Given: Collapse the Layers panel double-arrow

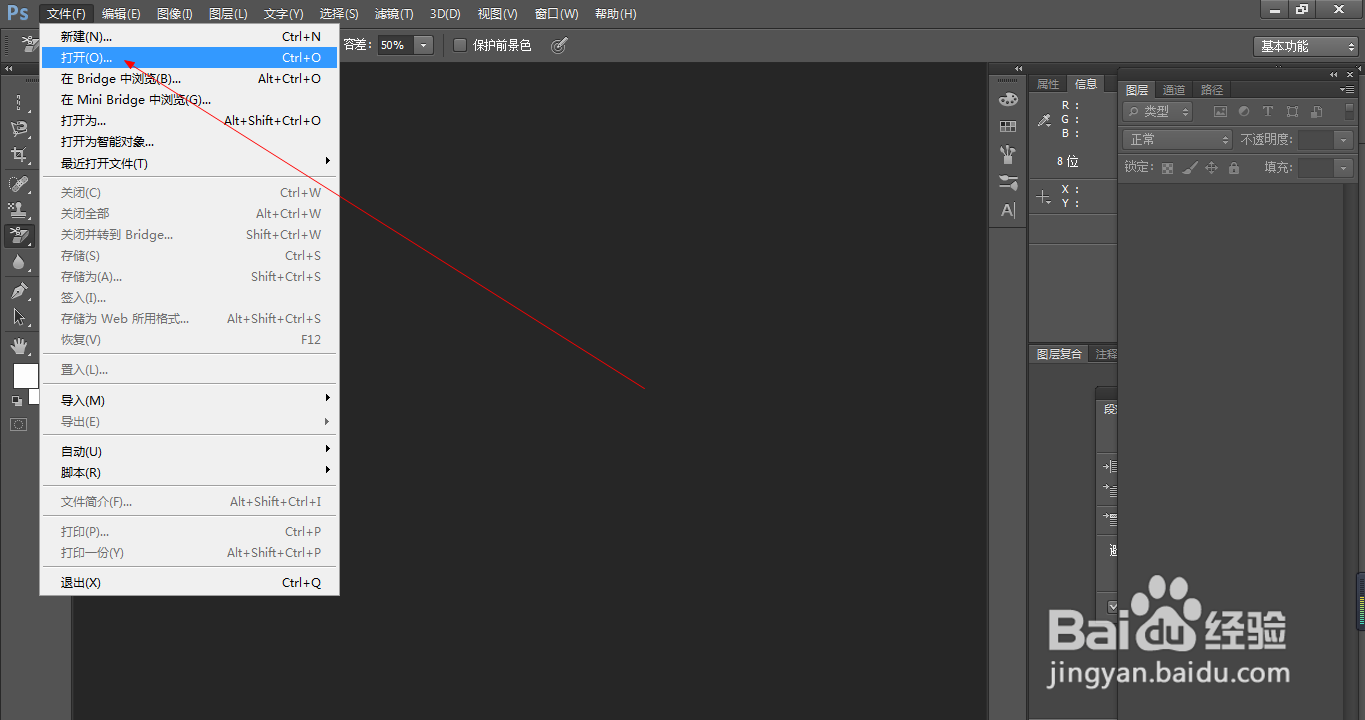Looking at the screenshot, I should [1333, 75].
